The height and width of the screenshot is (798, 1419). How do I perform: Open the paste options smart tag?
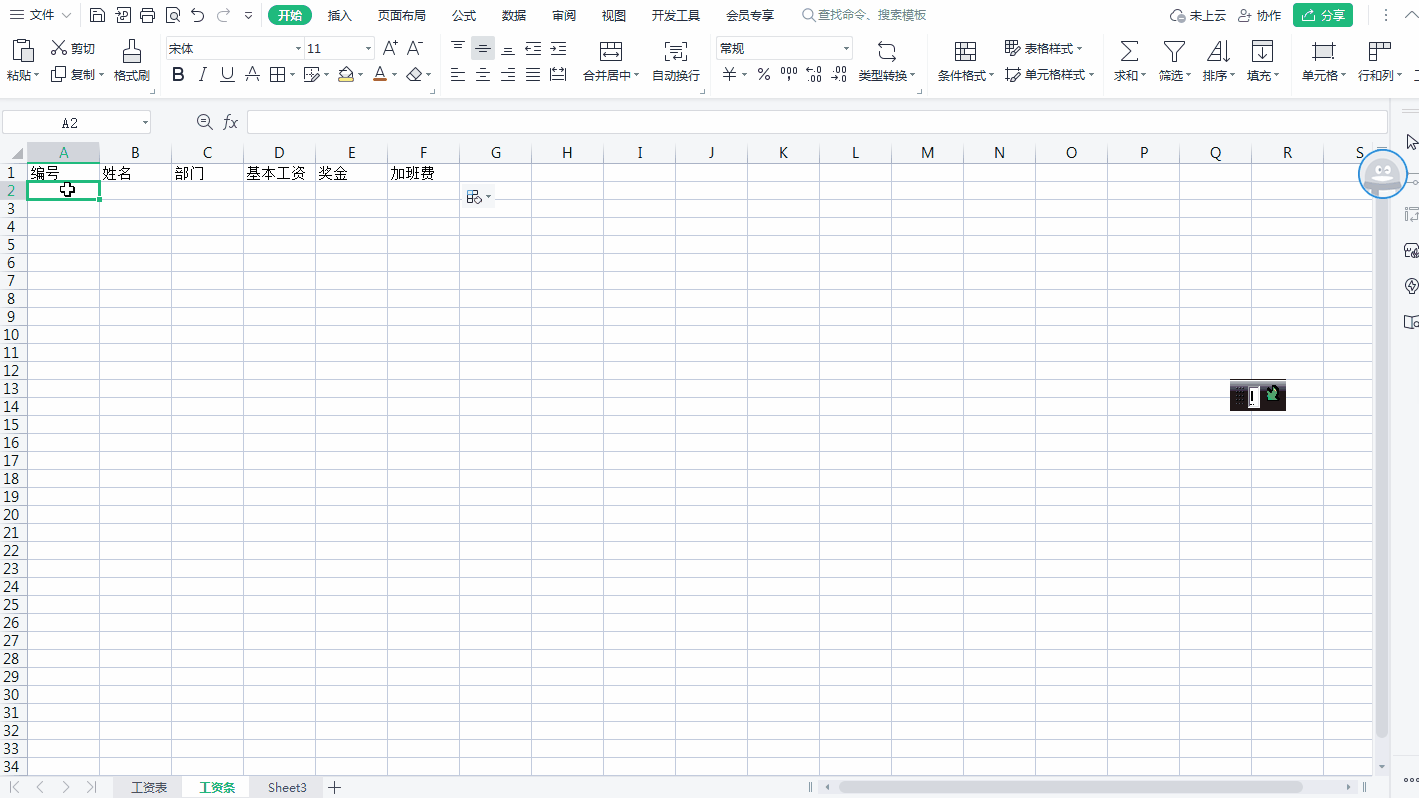click(x=479, y=197)
